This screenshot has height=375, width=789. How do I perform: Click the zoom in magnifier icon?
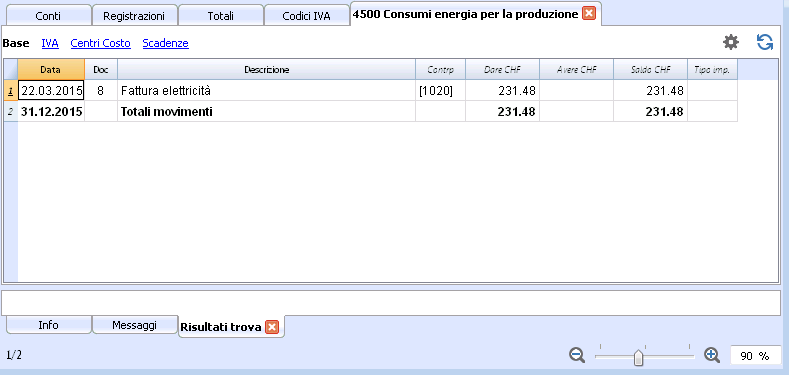coord(712,355)
